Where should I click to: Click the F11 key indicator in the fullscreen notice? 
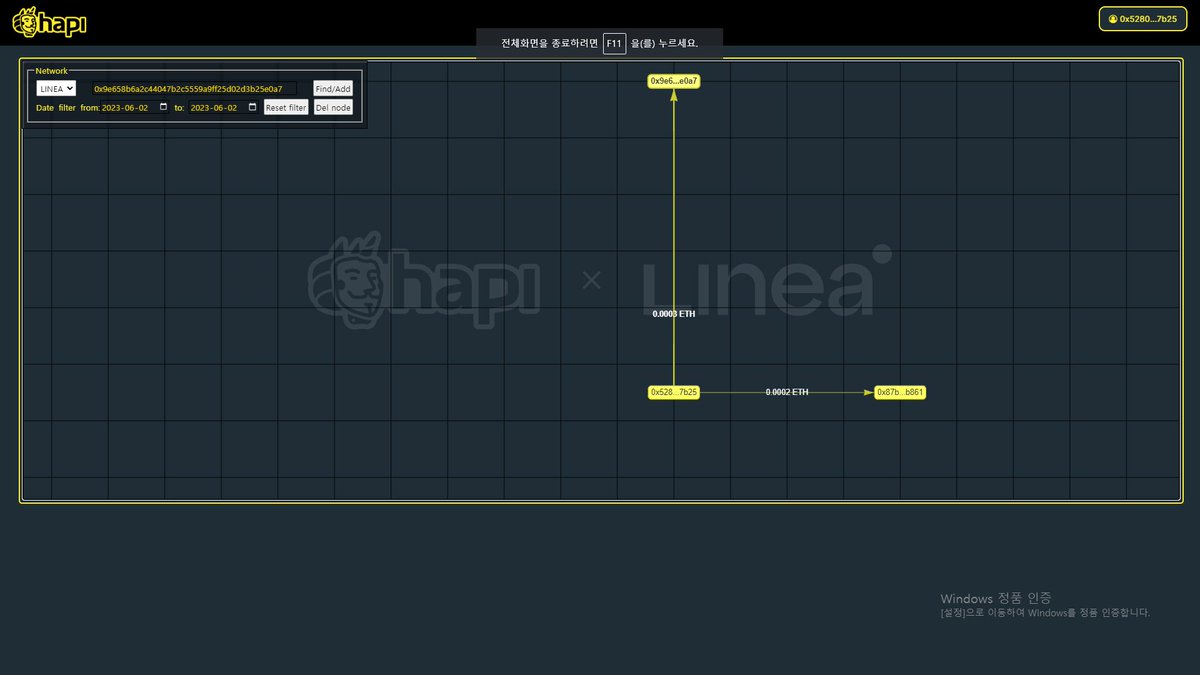(615, 43)
